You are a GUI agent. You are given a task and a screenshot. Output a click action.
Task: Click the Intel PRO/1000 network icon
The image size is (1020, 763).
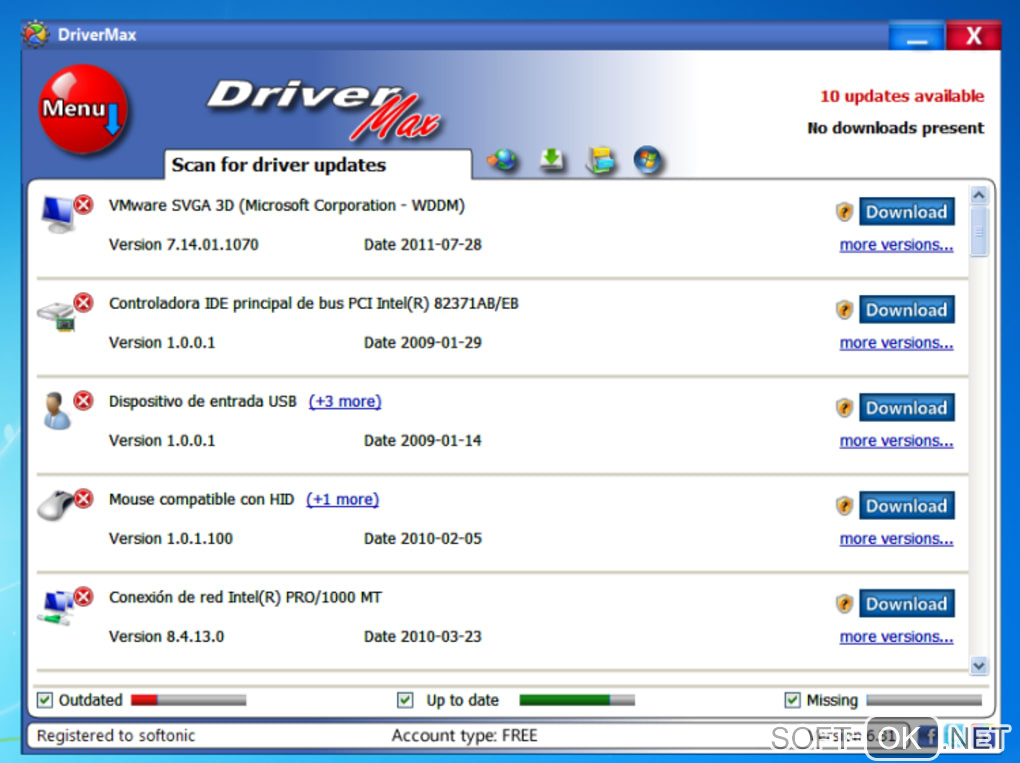(x=57, y=608)
